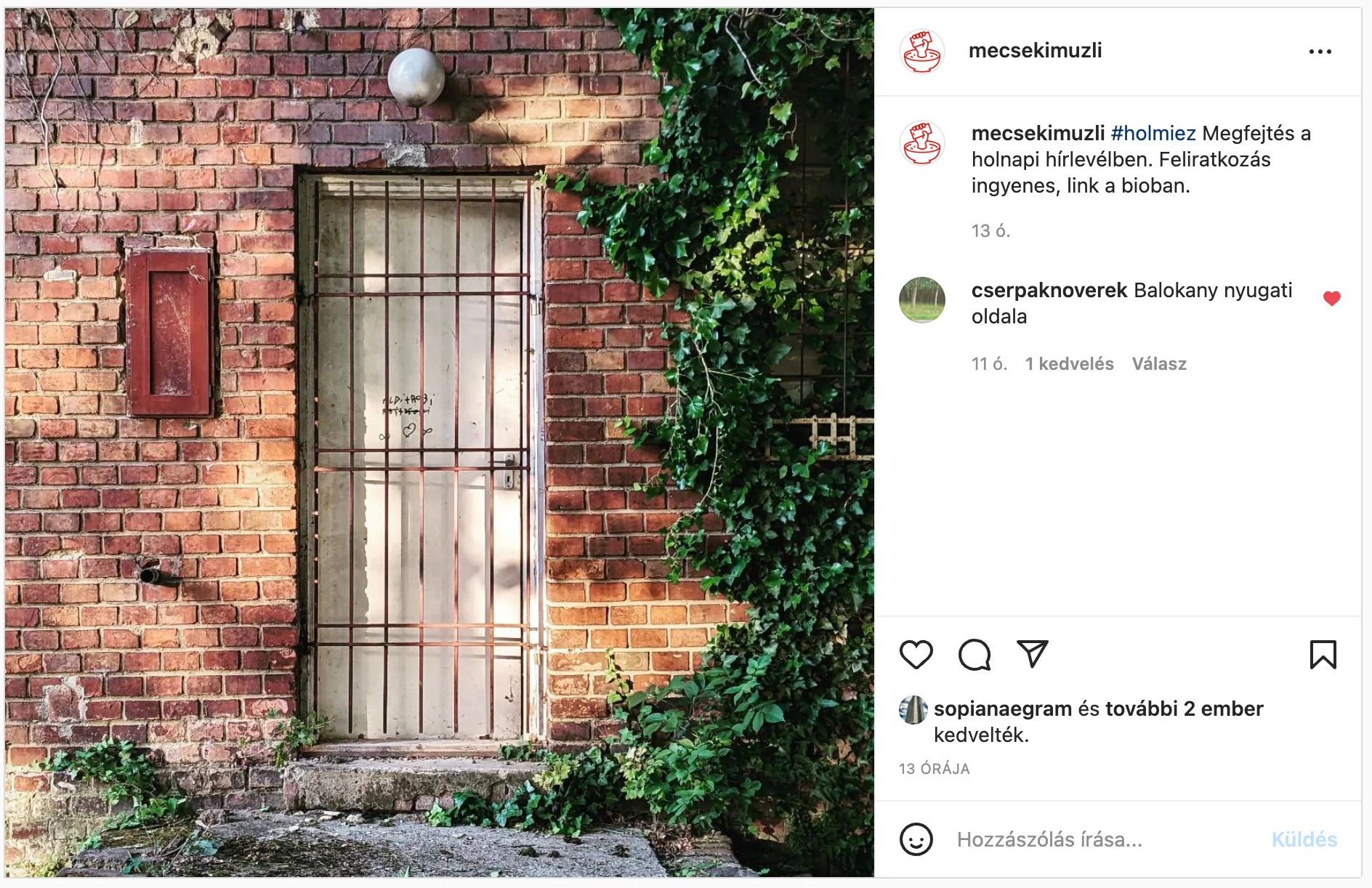This screenshot has height=888, width=1372.
Task: Open comments with the speech bubble icon
Action: click(974, 655)
